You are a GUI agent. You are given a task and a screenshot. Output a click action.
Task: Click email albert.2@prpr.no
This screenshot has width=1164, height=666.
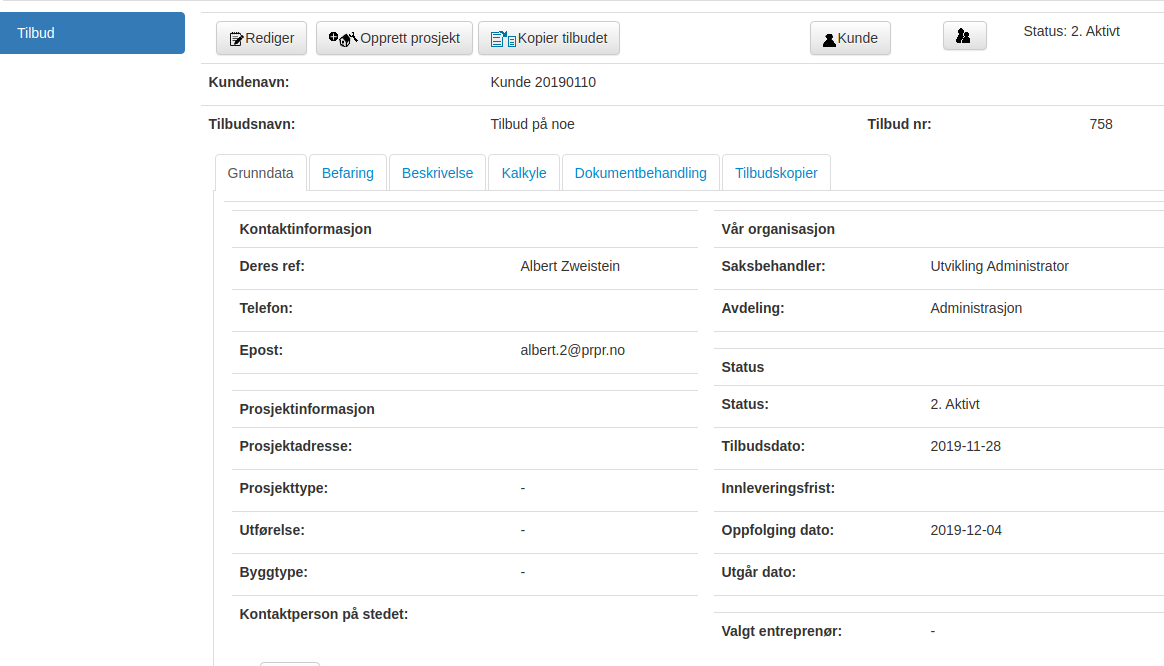(572, 350)
